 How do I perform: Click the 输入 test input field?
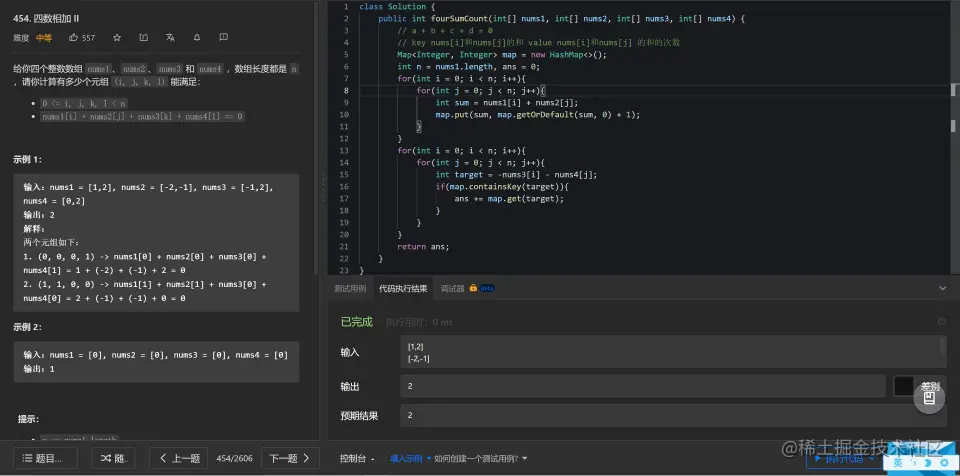pyautogui.click(x=673, y=352)
